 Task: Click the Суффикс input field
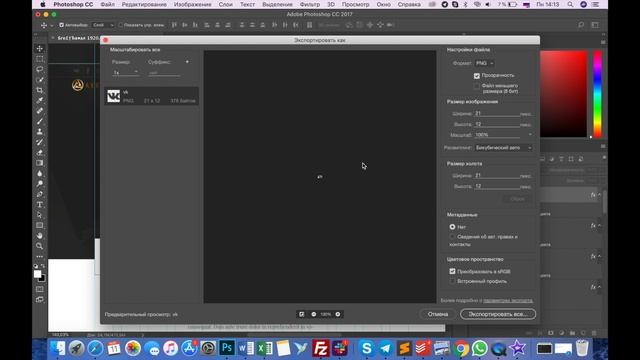pyautogui.click(x=164, y=73)
